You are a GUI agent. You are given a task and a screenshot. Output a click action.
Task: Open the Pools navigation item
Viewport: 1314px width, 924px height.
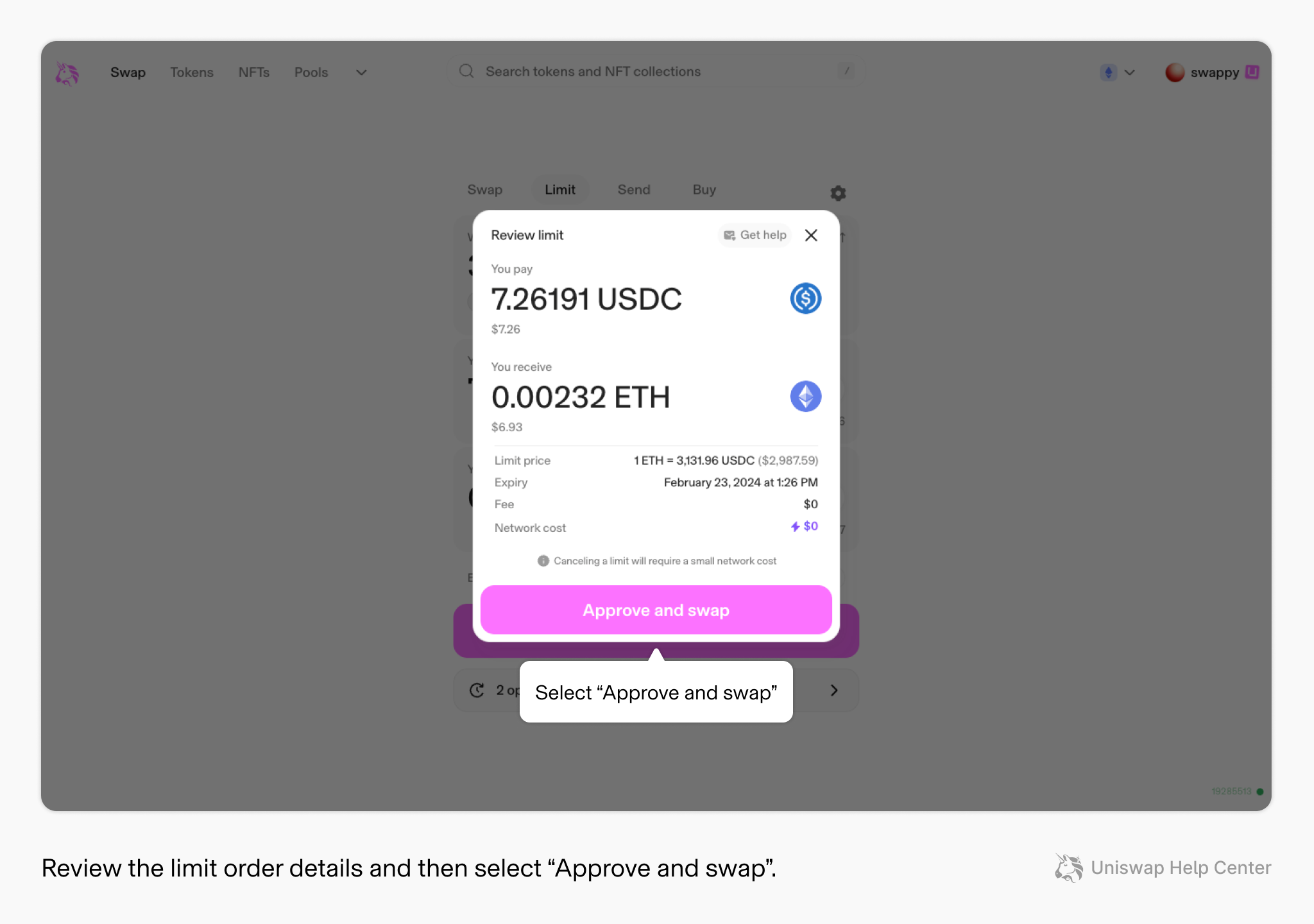coord(311,73)
